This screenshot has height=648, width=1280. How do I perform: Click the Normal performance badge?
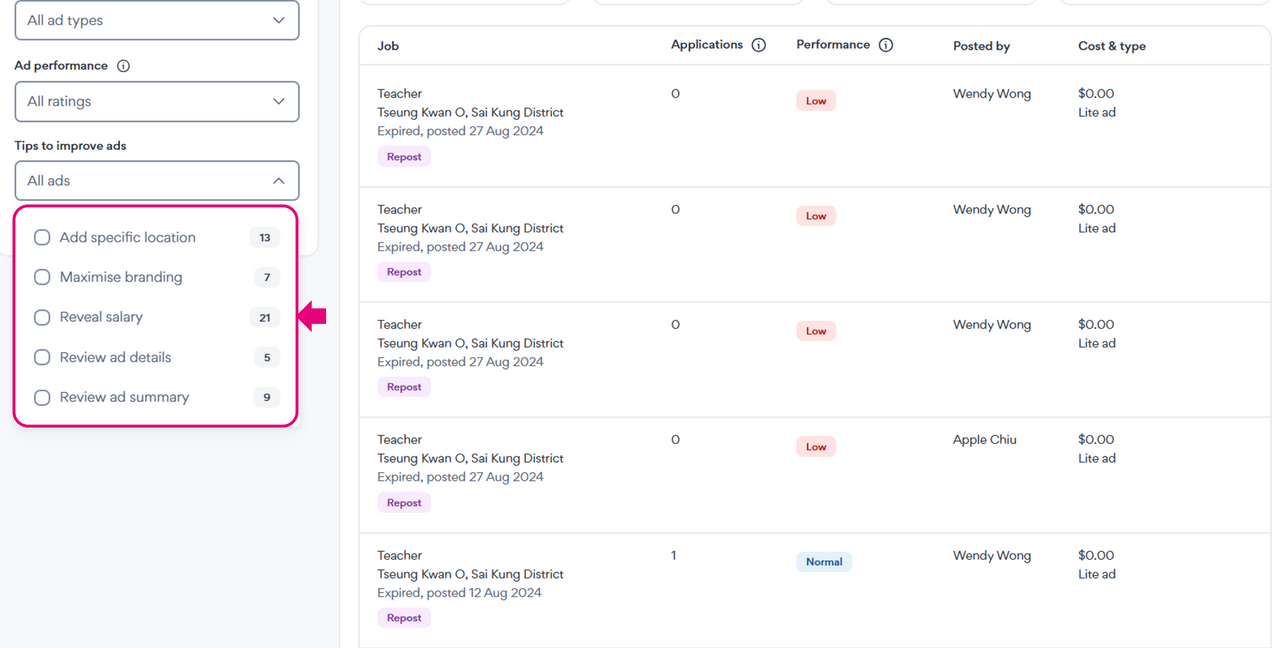click(823, 562)
